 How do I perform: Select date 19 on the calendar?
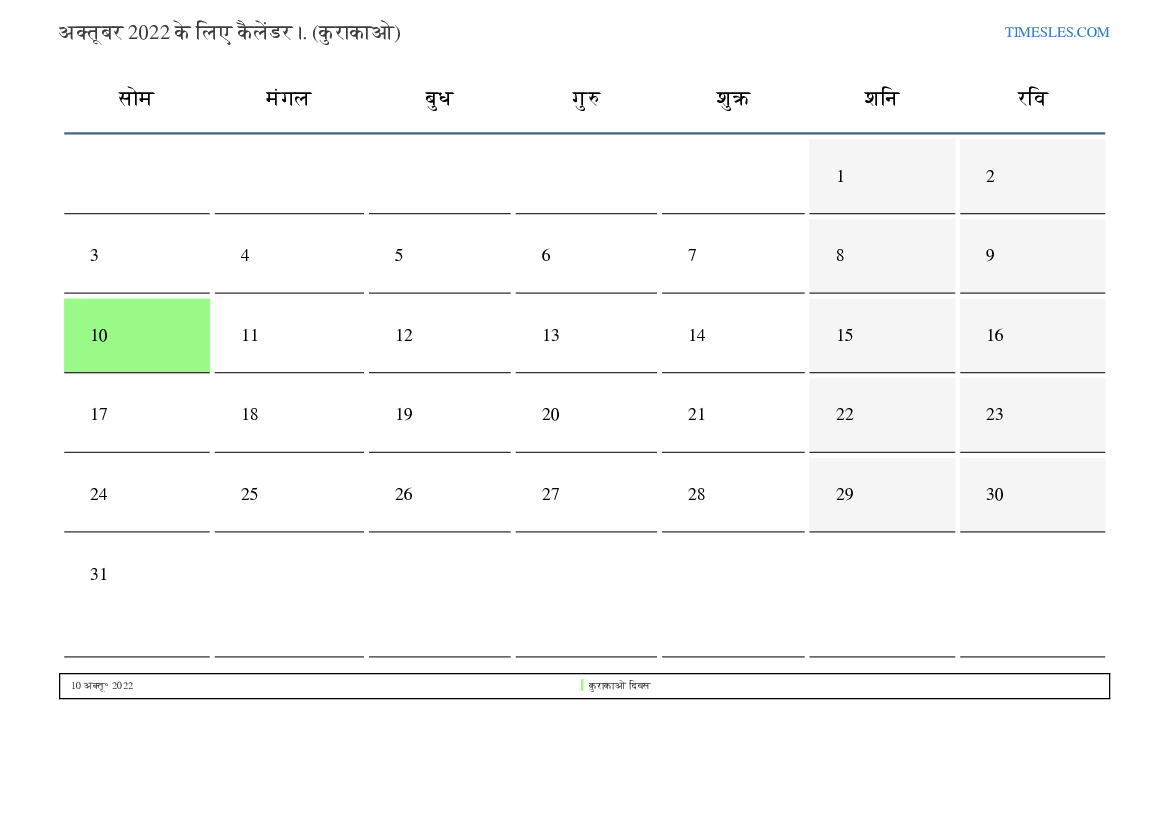click(440, 415)
